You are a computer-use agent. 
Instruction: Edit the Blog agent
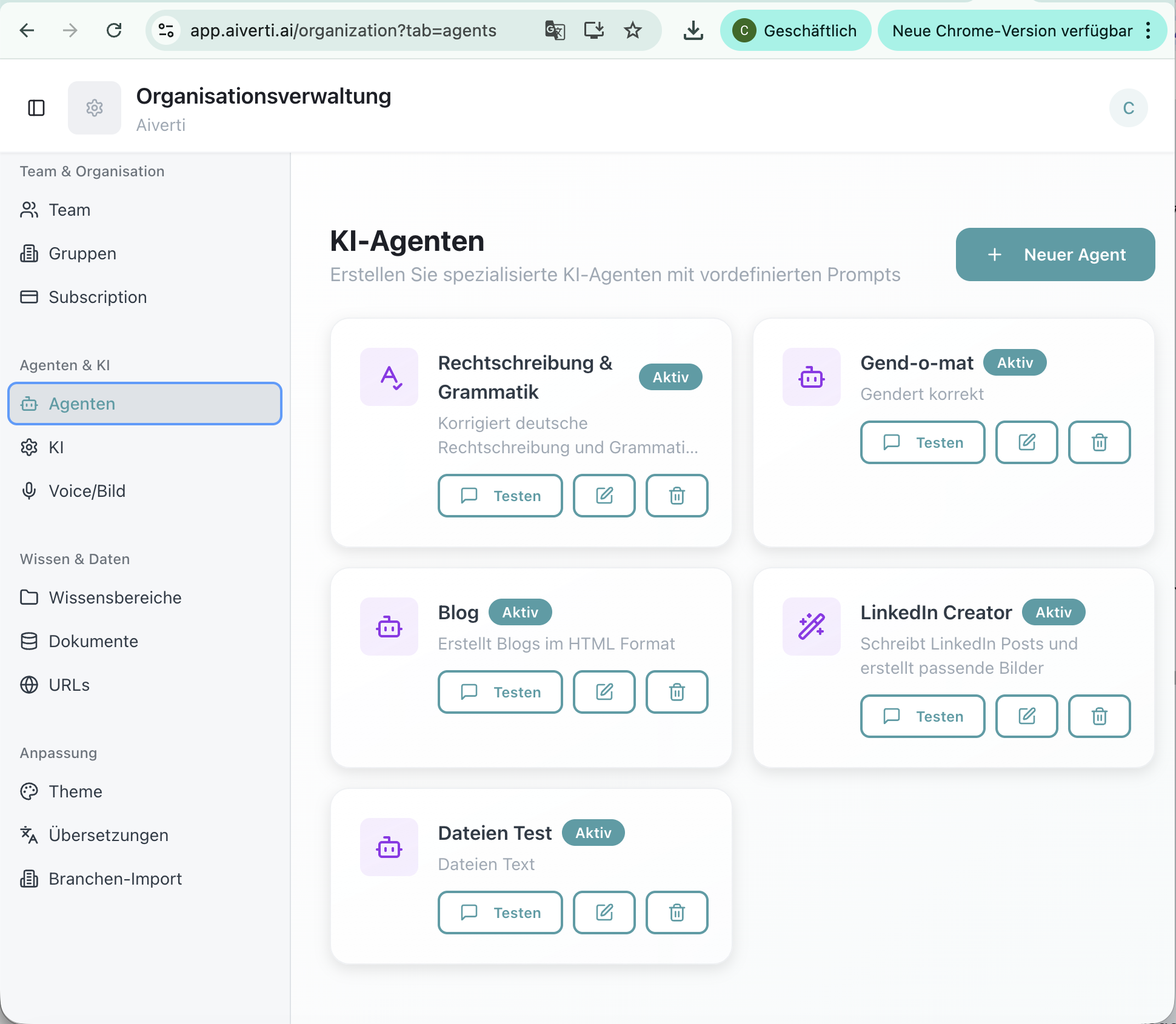604,692
